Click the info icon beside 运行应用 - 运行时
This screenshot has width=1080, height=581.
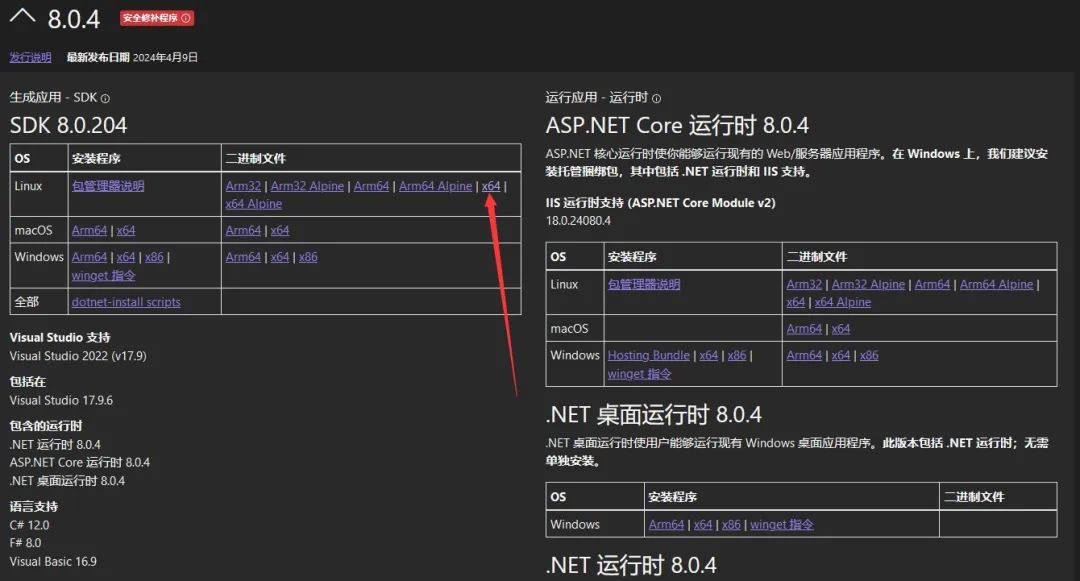pyautogui.click(x=656, y=98)
